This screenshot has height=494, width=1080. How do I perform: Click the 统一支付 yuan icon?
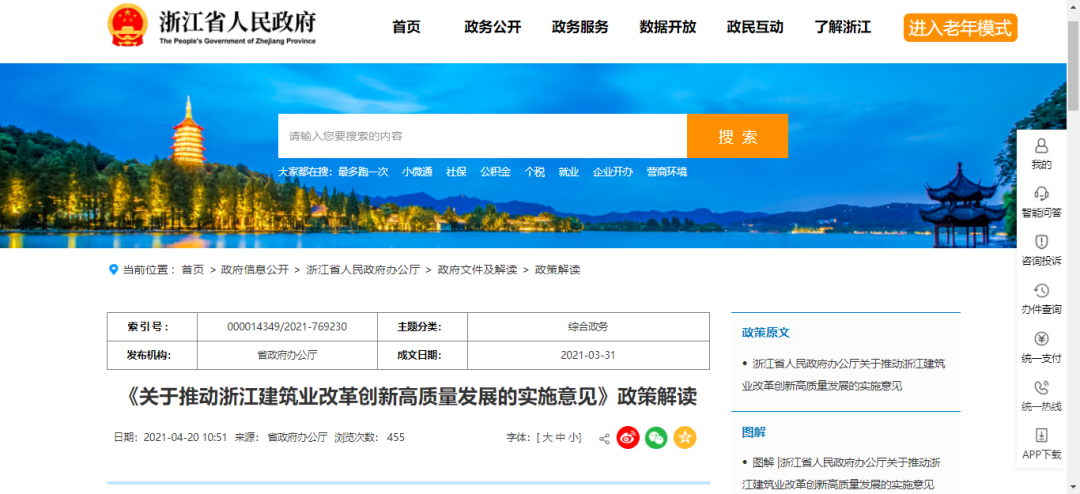1041,339
